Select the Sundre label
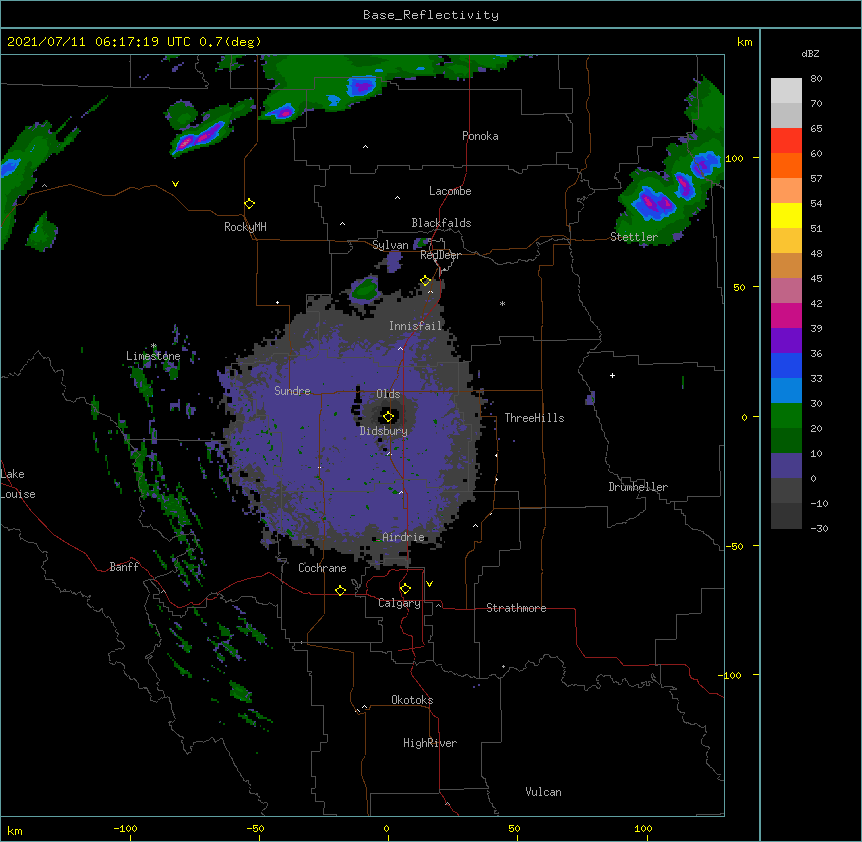This screenshot has height=842, width=862. click(292, 391)
